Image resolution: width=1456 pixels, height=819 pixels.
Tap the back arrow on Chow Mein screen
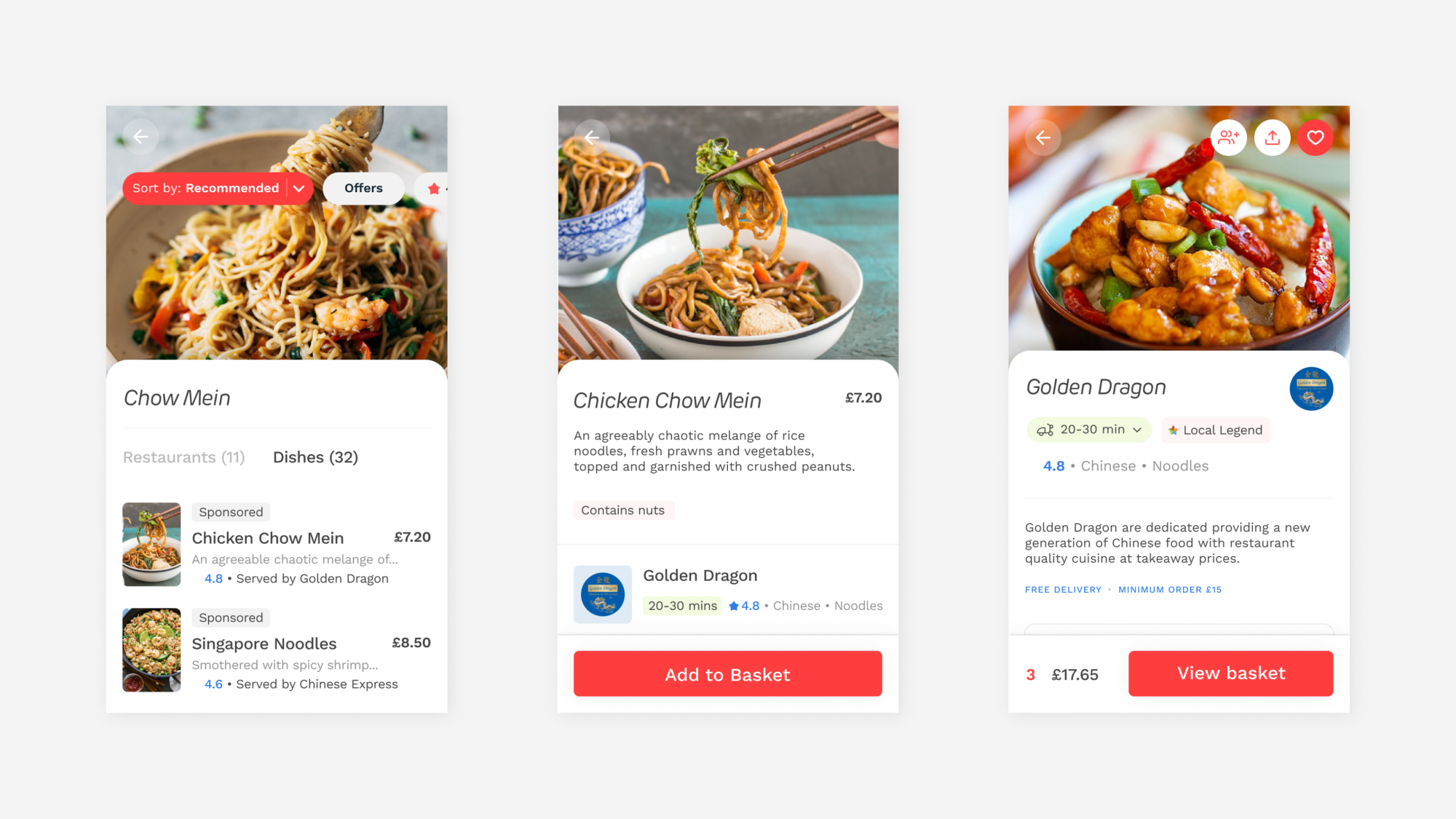coord(141,137)
